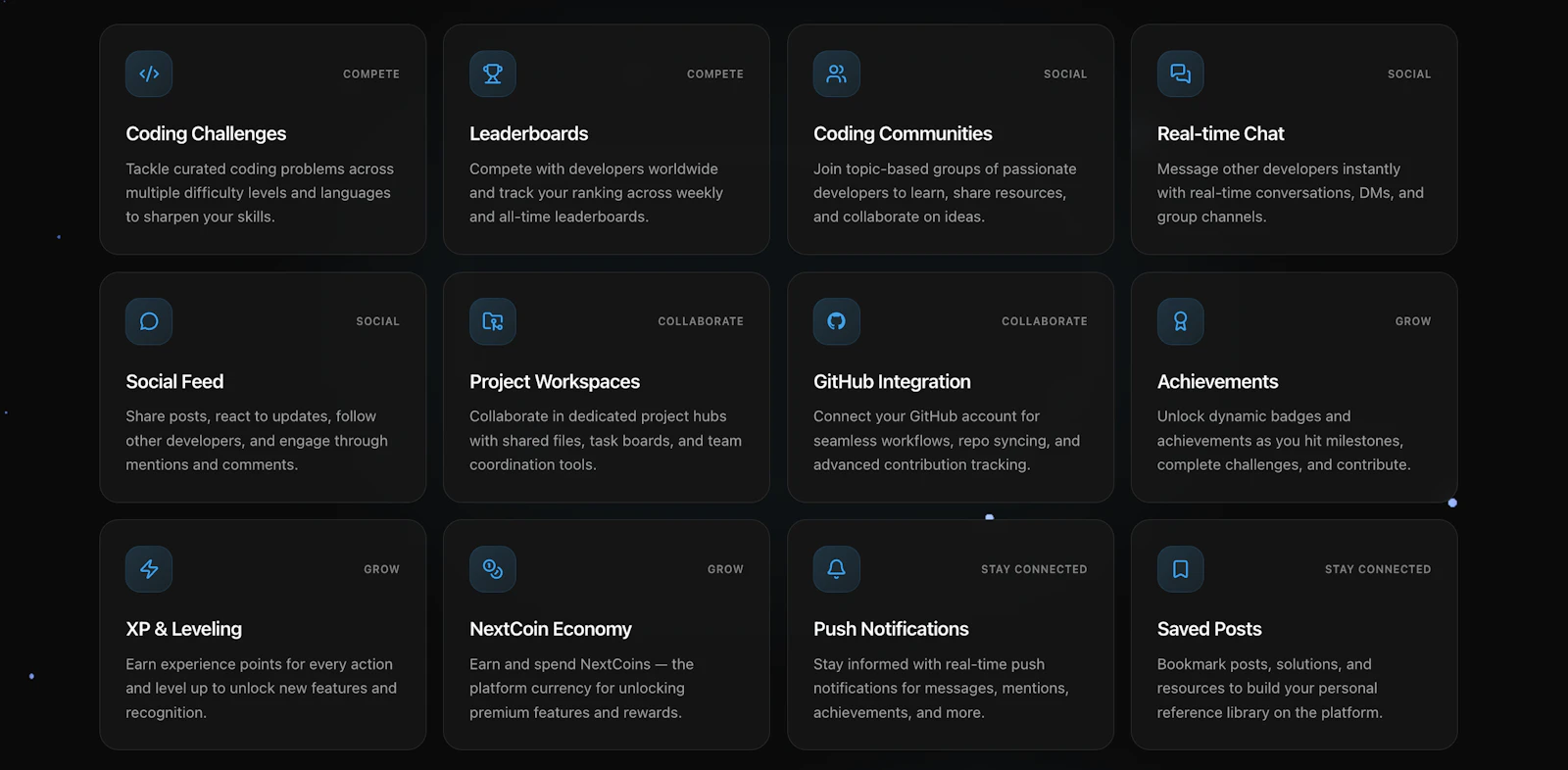Open the Leaderboards heading
The image size is (1568, 770).
point(529,133)
